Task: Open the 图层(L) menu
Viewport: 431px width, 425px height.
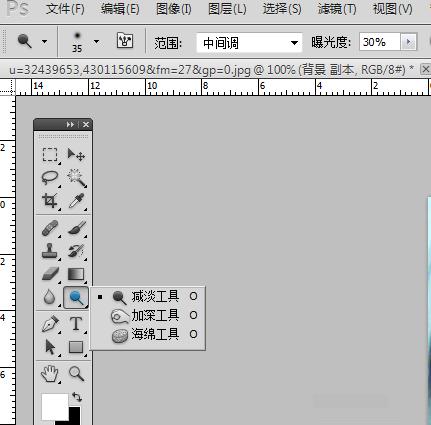Action: tap(227, 9)
